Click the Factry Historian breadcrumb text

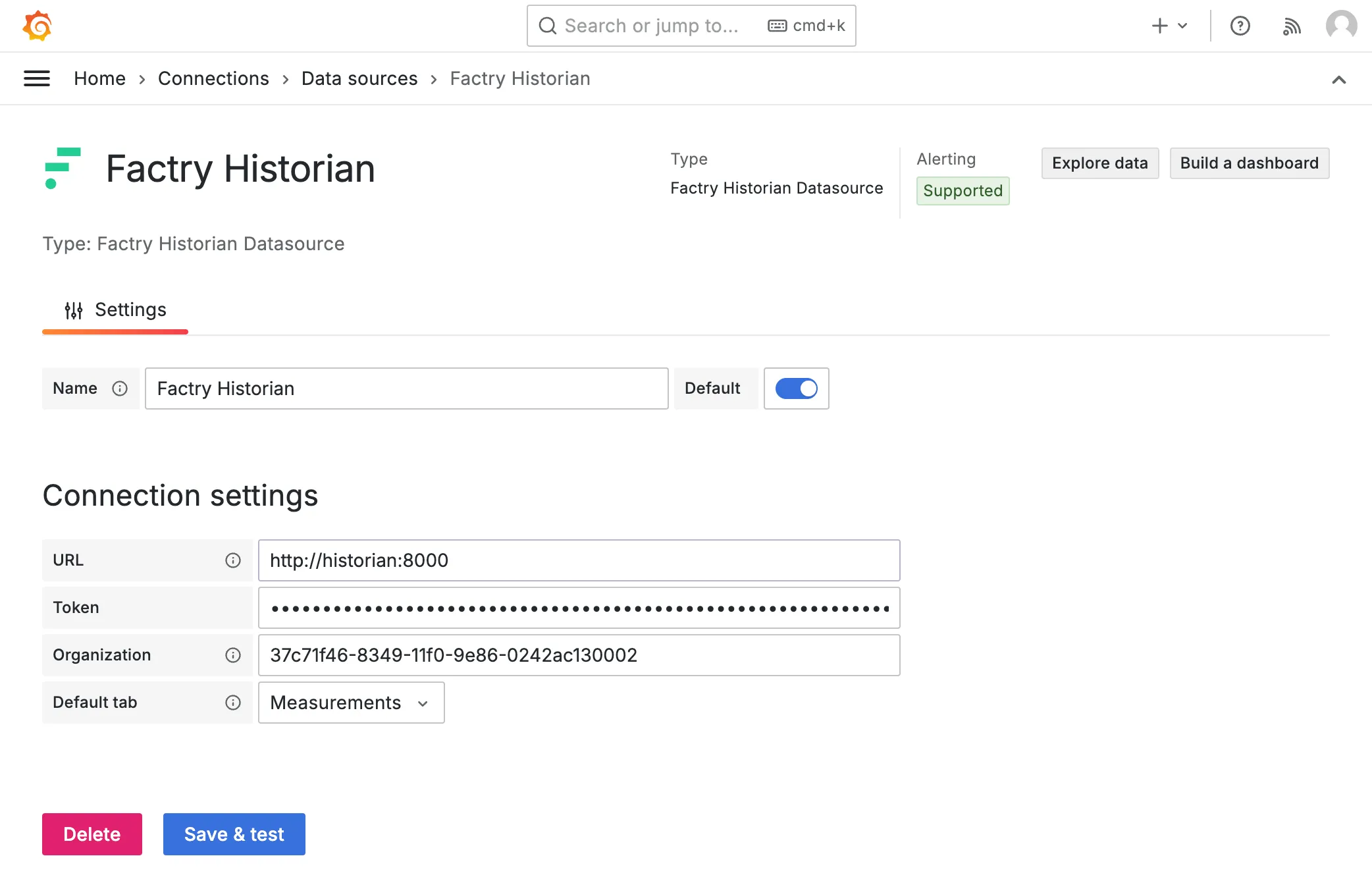(x=520, y=78)
